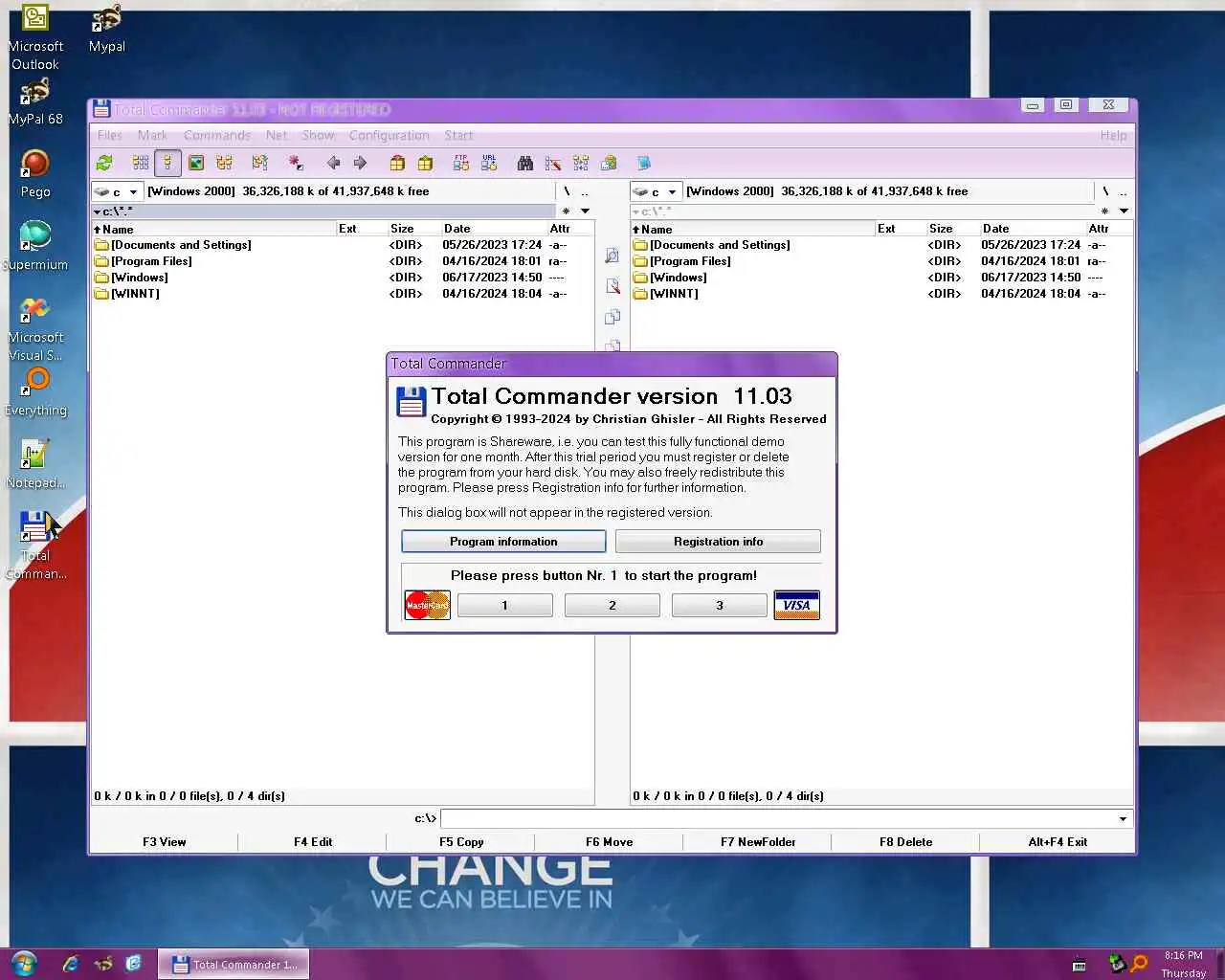Viewport: 1225px width, 980px height.
Task: Open the Commands menu
Action: coord(217,135)
